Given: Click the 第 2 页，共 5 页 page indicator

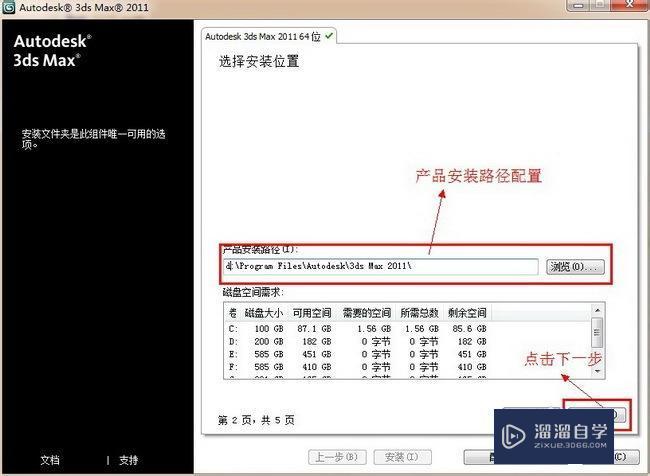Looking at the screenshot, I should (x=256, y=420).
